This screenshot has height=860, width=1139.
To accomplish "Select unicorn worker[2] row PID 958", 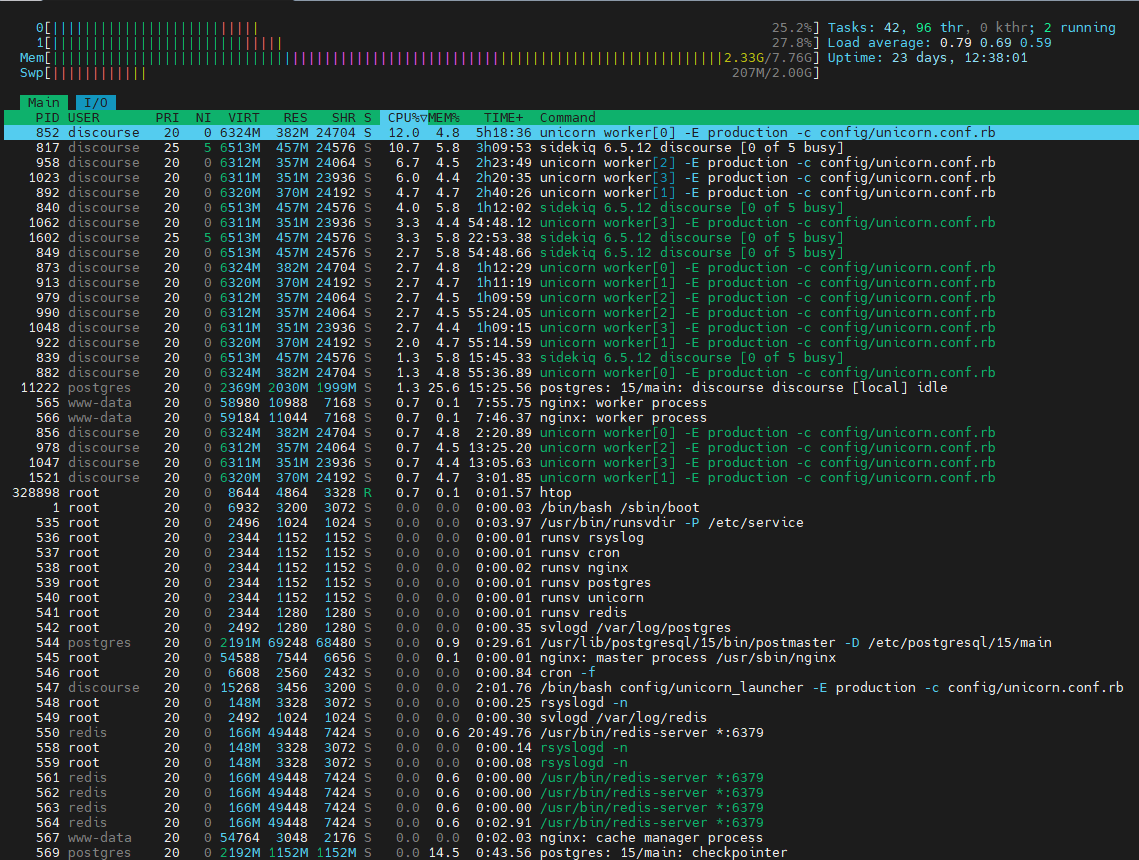I will pyautogui.click(x=570, y=163).
